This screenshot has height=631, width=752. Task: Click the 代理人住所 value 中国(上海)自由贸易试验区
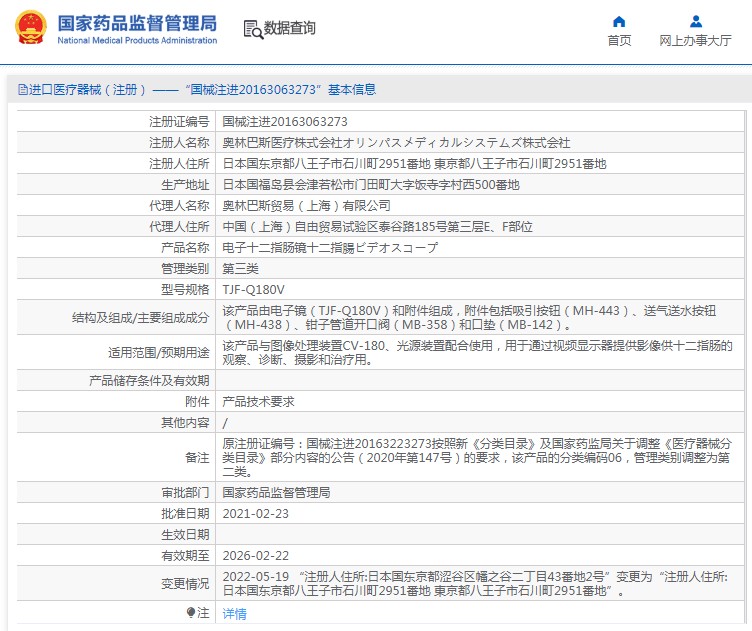pyautogui.click(x=377, y=227)
